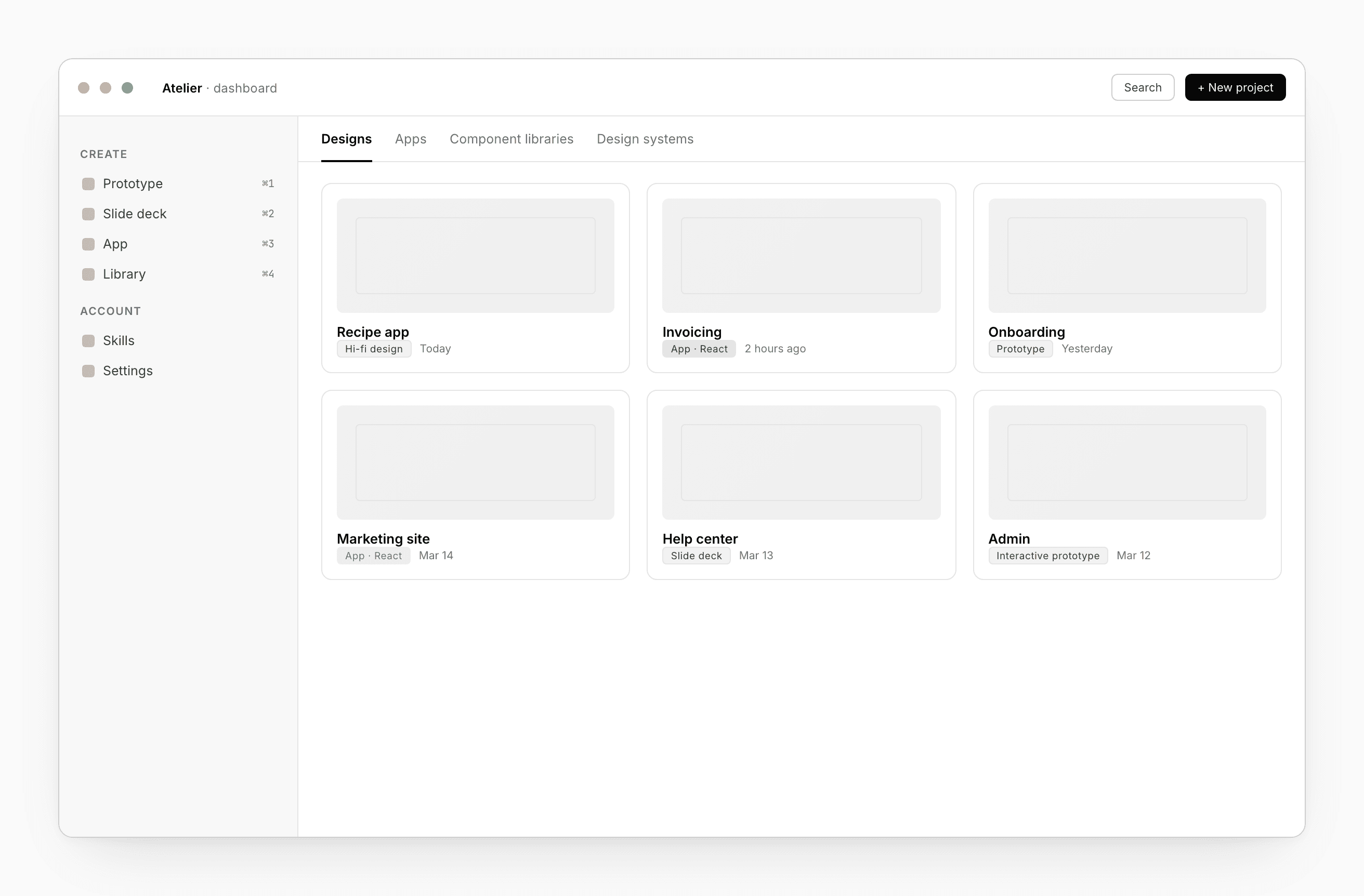Switch to Component libraries tab
Screen dimensions: 1364x896
511,139
